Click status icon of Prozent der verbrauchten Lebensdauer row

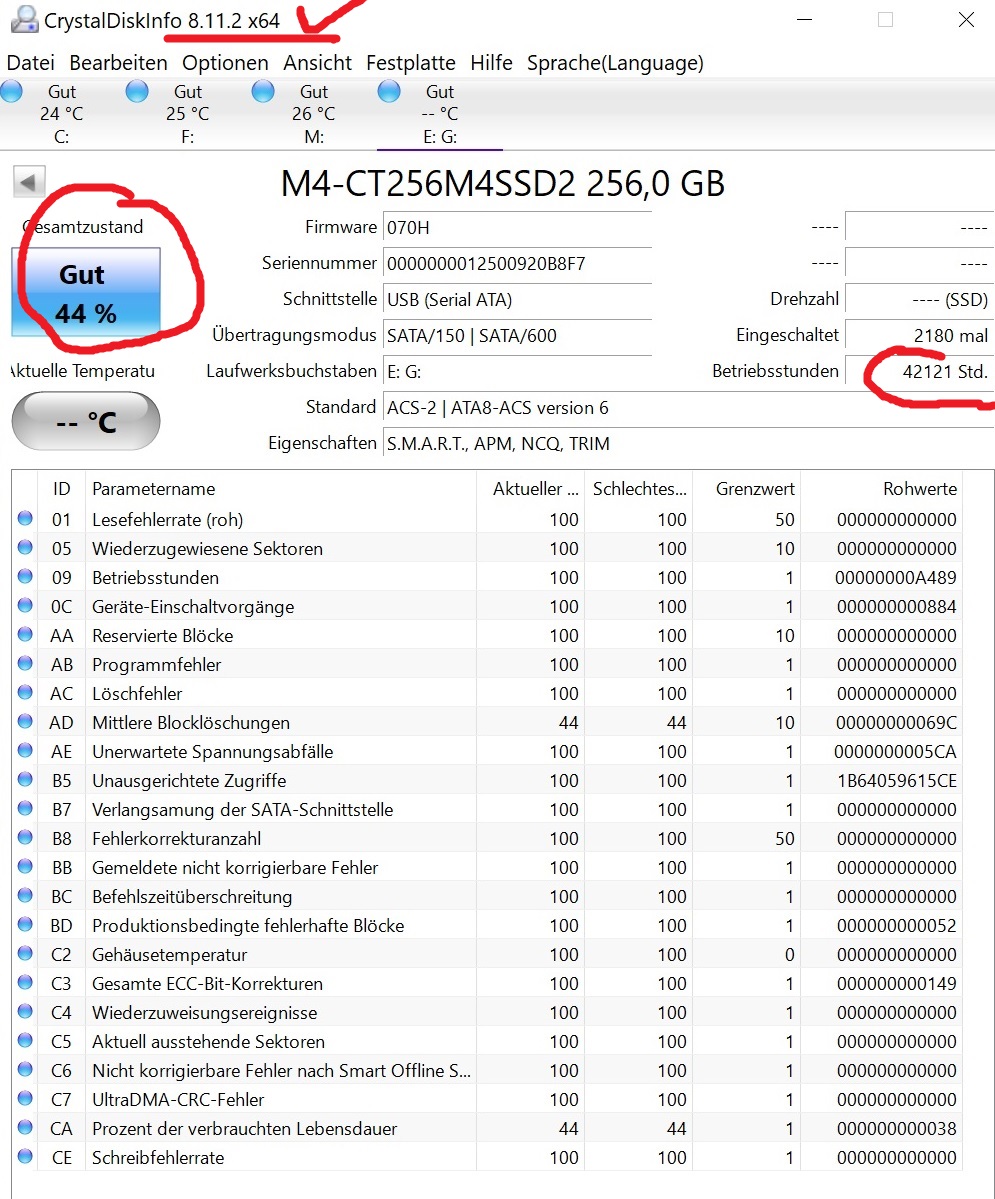click(x=25, y=1128)
